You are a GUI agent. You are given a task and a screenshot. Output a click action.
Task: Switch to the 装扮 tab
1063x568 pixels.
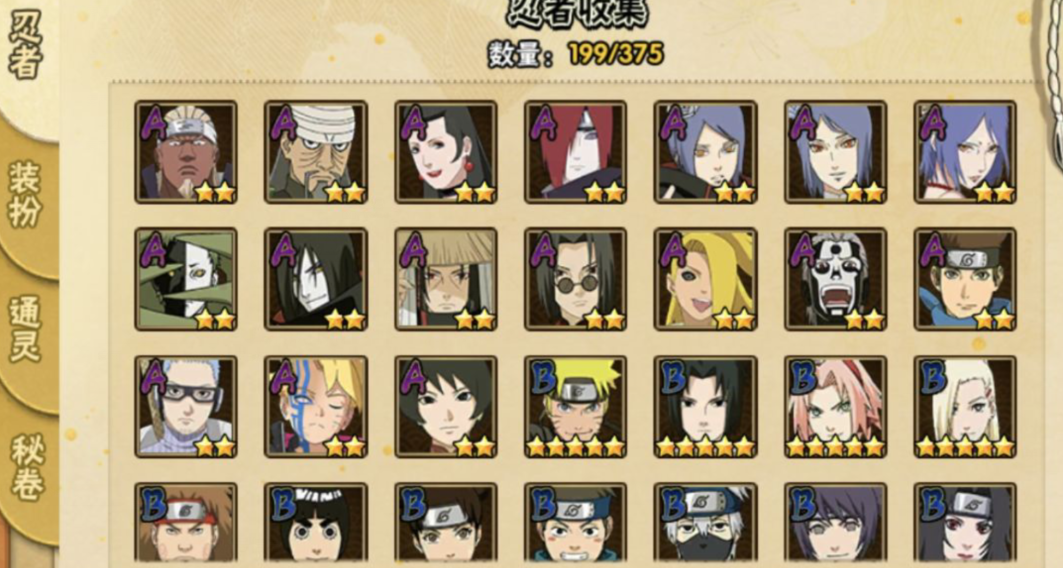click(26, 194)
